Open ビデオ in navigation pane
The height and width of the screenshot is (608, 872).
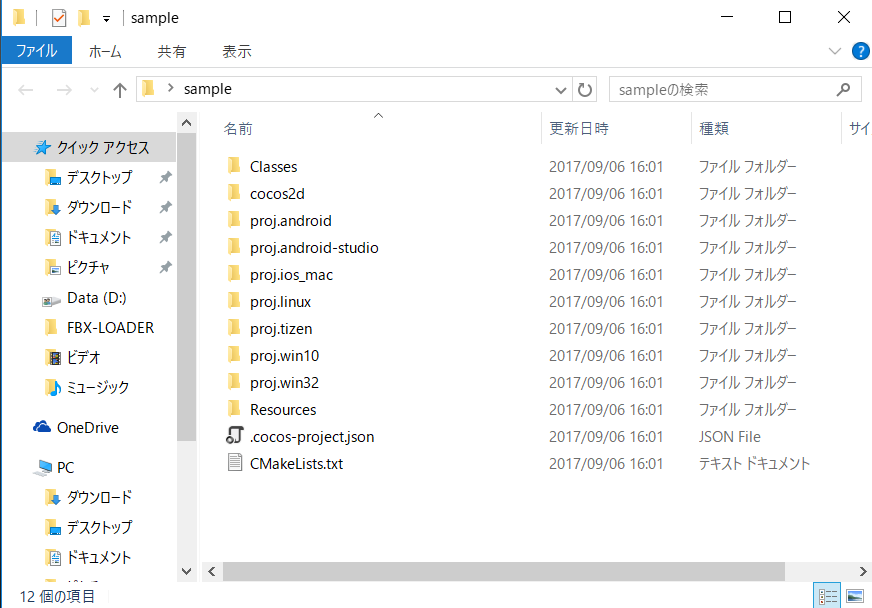click(x=83, y=358)
